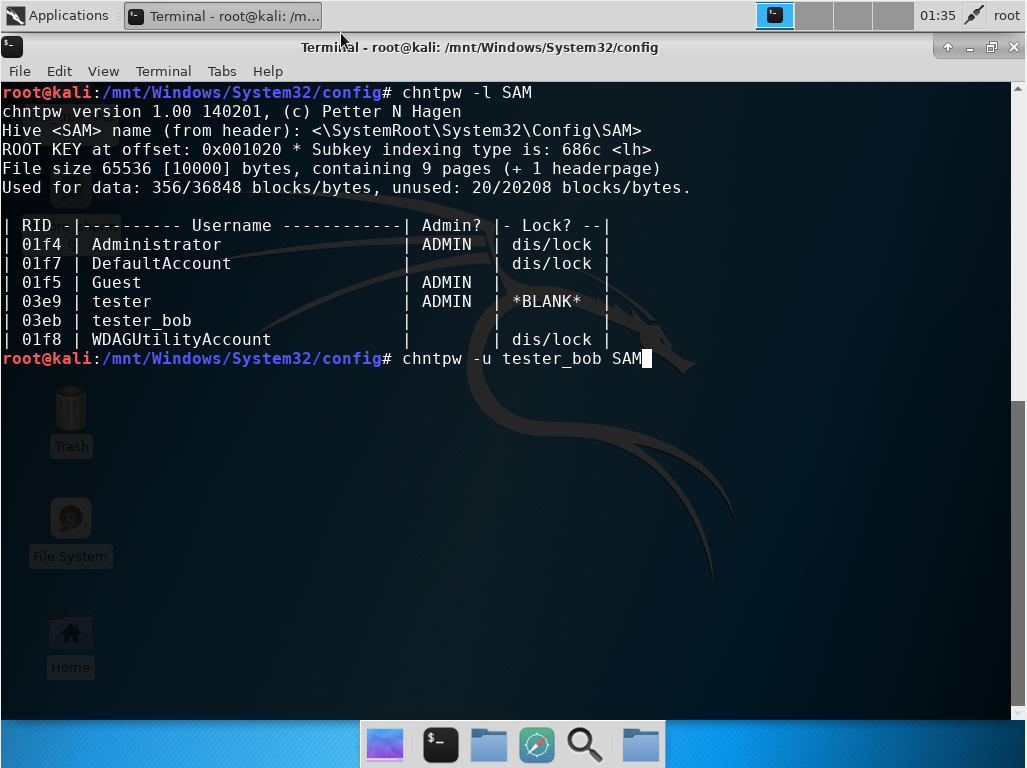Image resolution: width=1027 pixels, height=768 pixels.
Task: Open the web browser compass dock icon
Action: [536, 744]
